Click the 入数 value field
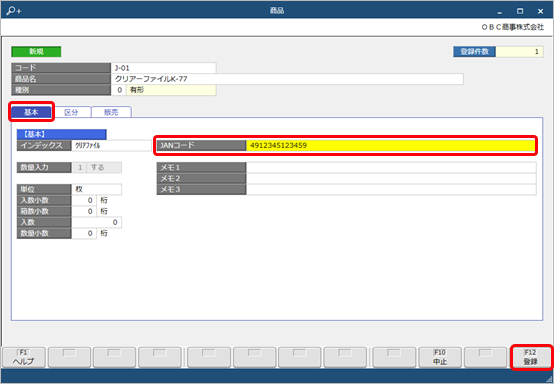The height and width of the screenshot is (384, 554). click(96, 222)
